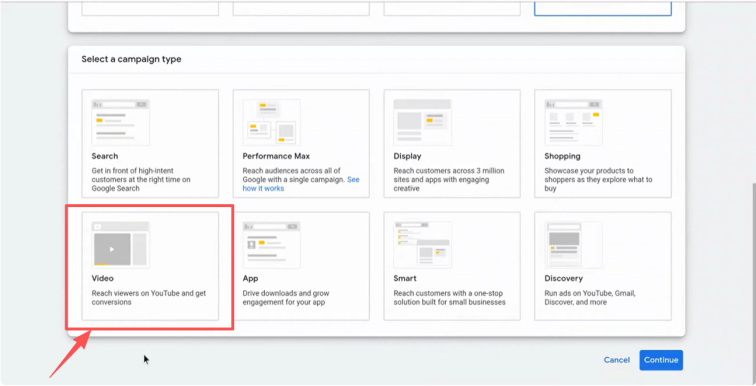Screen dimensions: 756x386
Task: Click the Smart campaign illustration icon
Action: coord(422,245)
